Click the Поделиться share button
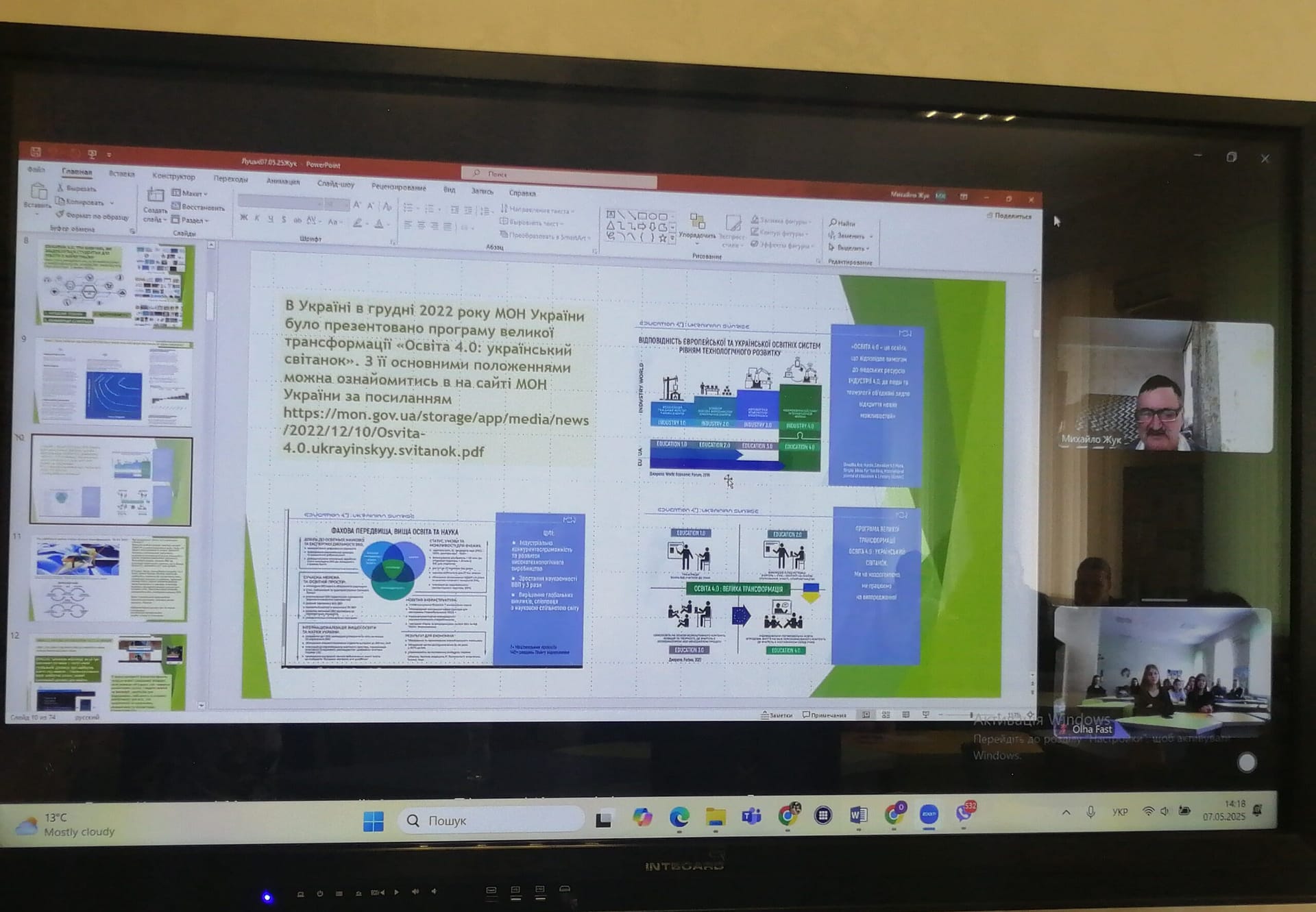The height and width of the screenshot is (912, 1316). [1009, 216]
